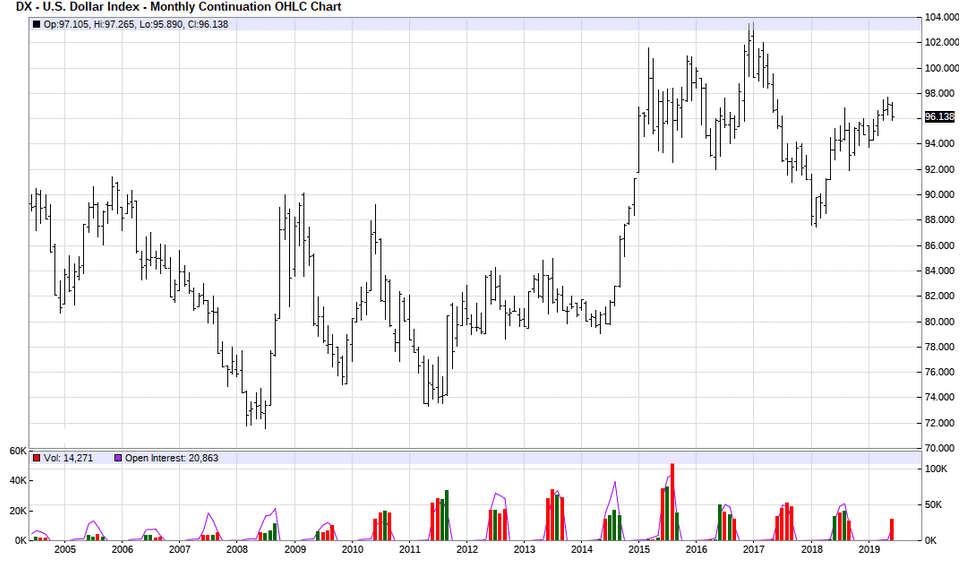Viewport: 963px width, 563px height.
Task: Click the 98.000 price axis label
Action: click(940, 93)
